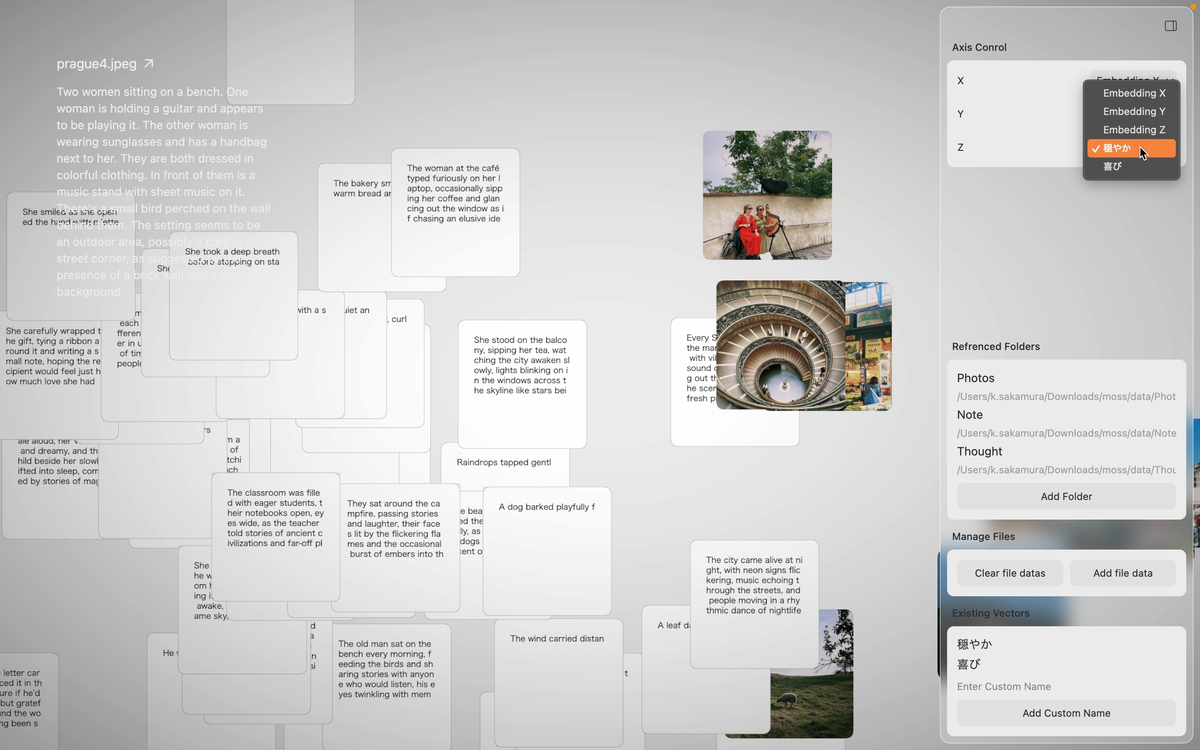The width and height of the screenshot is (1200, 750).
Task: Select 喜び item in popup menu
Action: [x=1131, y=166]
